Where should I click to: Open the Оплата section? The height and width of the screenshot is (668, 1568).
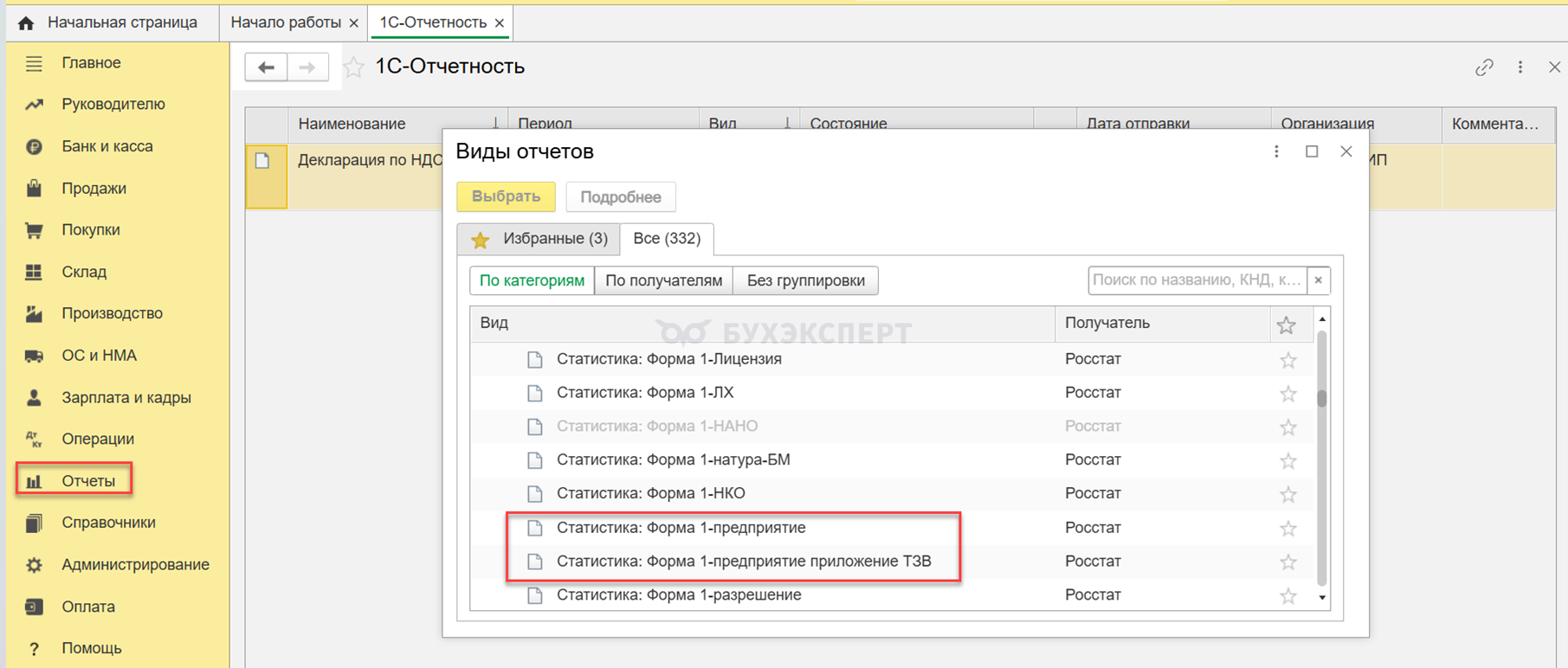[x=87, y=607]
